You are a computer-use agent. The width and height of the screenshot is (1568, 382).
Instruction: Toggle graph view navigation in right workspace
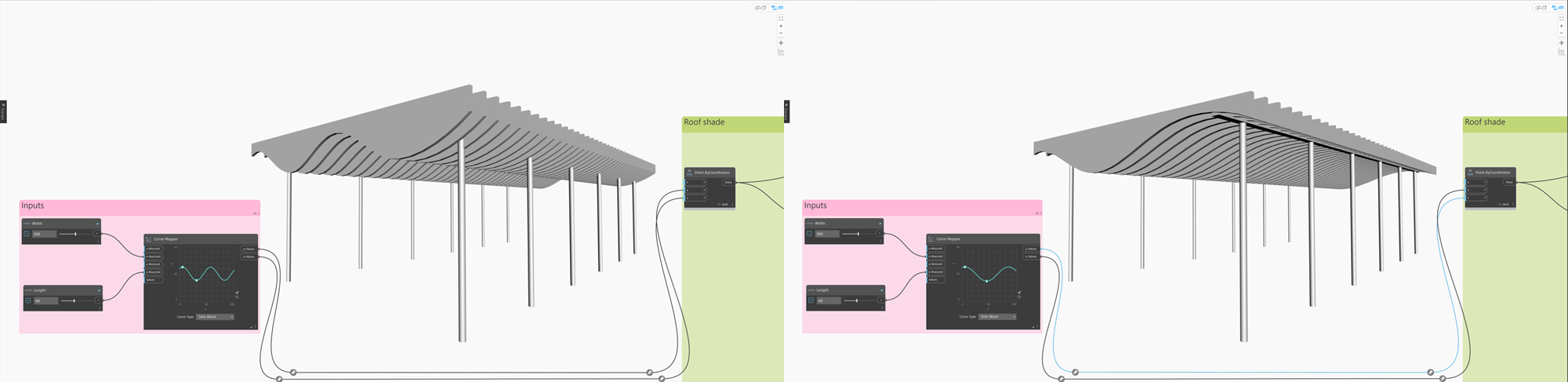point(1559,8)
